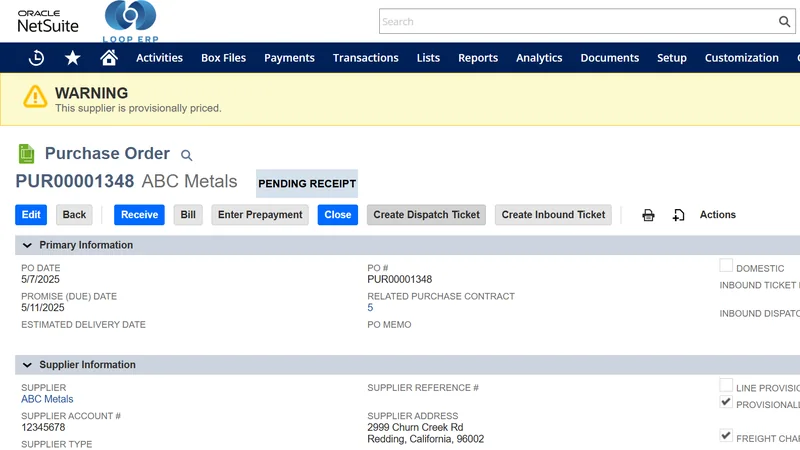
Task: Open the Transactions menu
Action: [366, 58]
